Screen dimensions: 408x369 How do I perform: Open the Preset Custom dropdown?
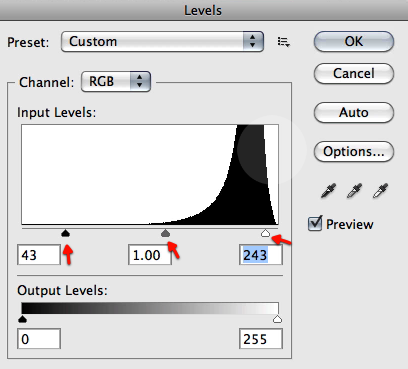click(x=162, y=42)
